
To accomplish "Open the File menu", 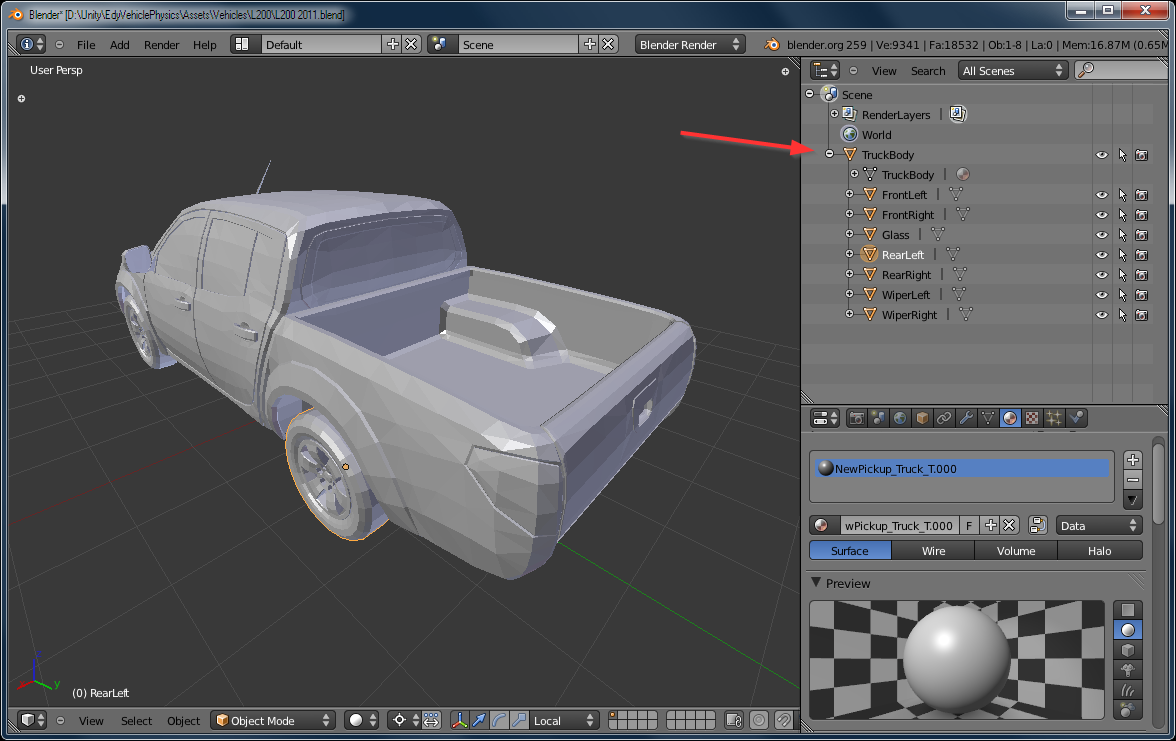I will pyautogui.click(x=86, y=45).
